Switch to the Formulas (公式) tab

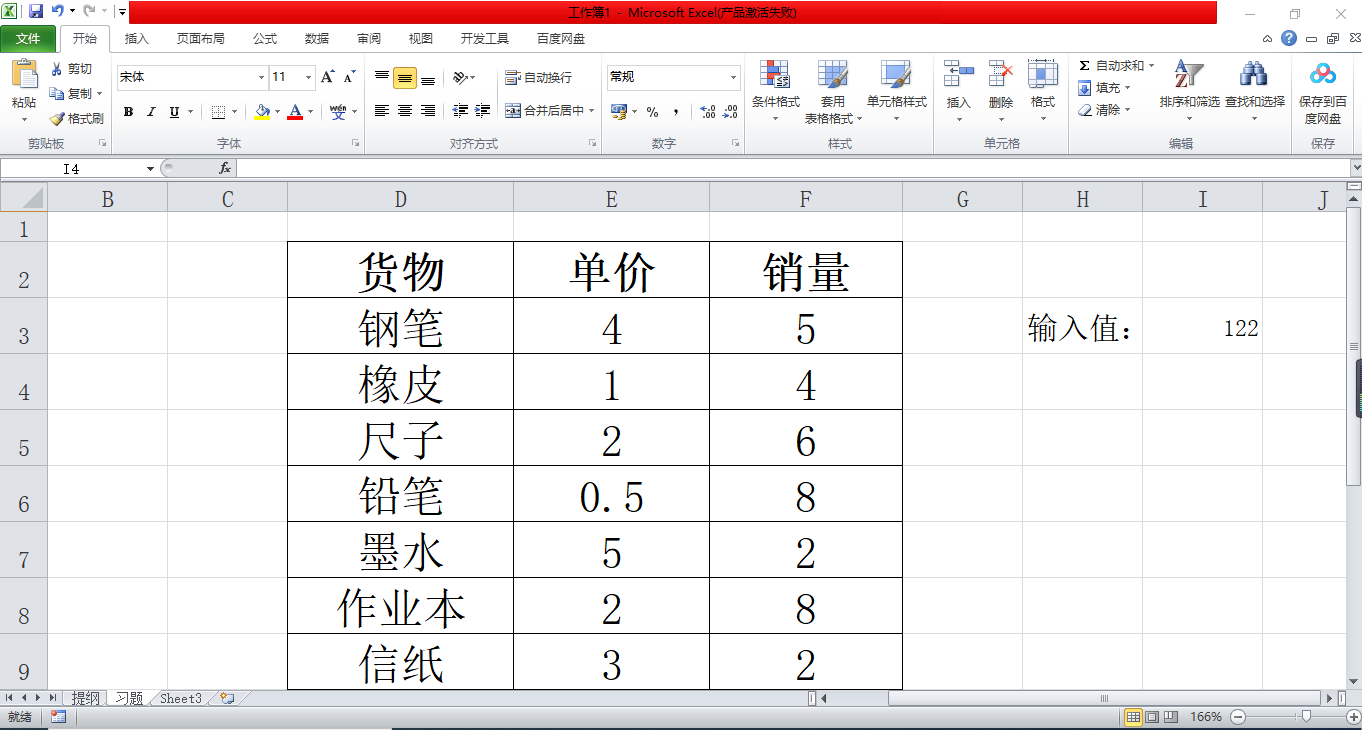265,39
